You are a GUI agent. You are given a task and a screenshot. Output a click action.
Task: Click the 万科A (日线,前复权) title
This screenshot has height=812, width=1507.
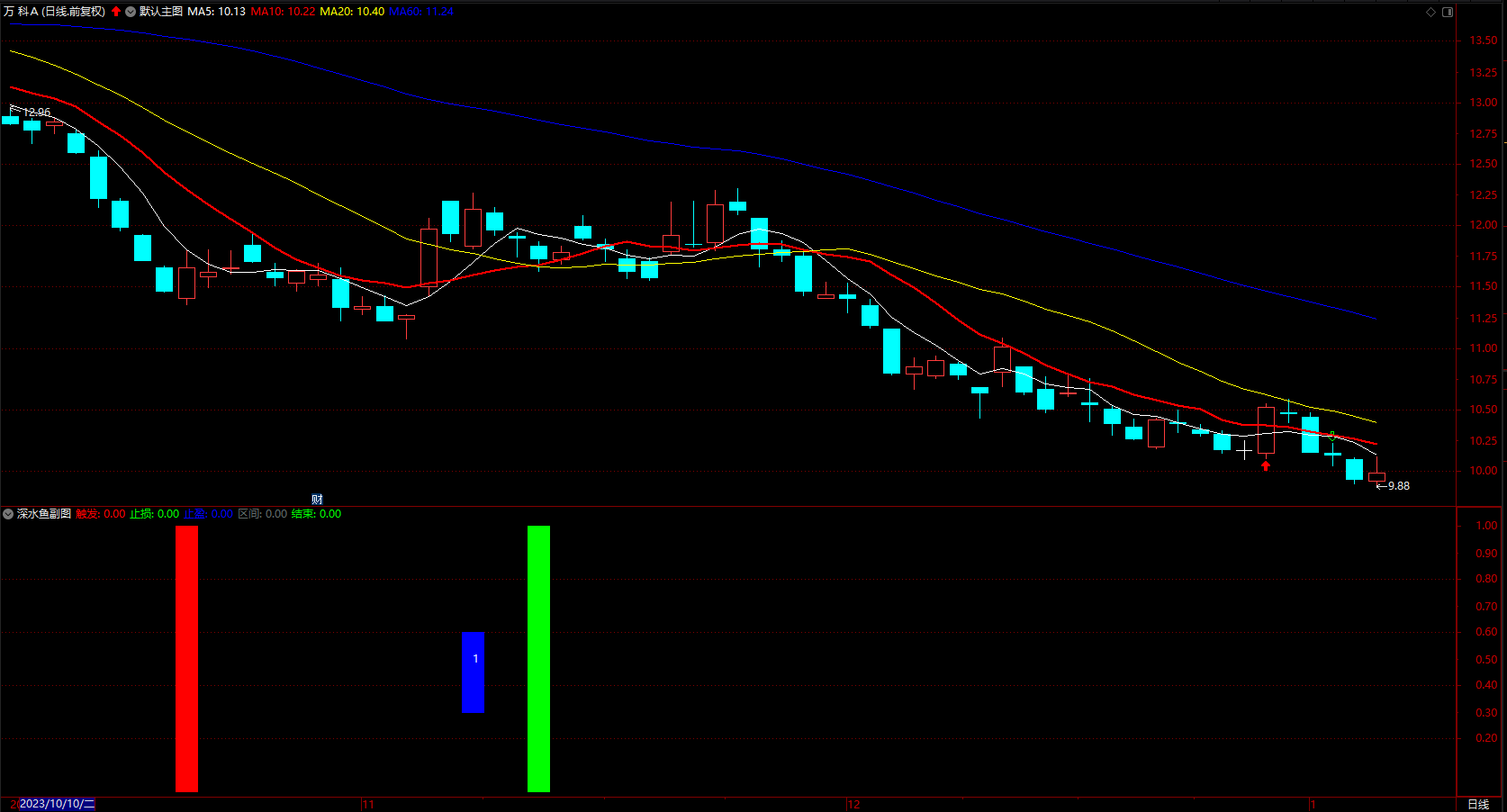[54, 12]
